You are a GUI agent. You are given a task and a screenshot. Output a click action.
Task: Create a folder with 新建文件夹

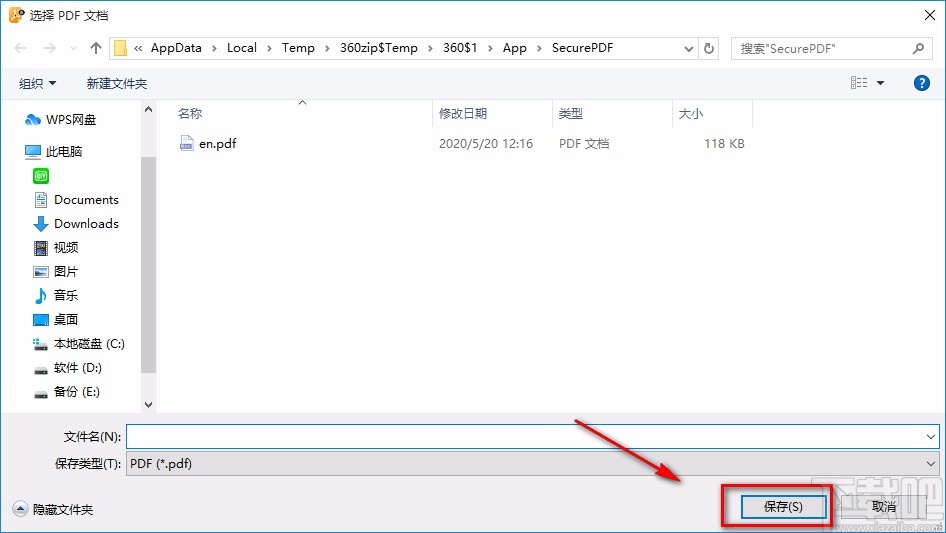(x=116, y=83)
